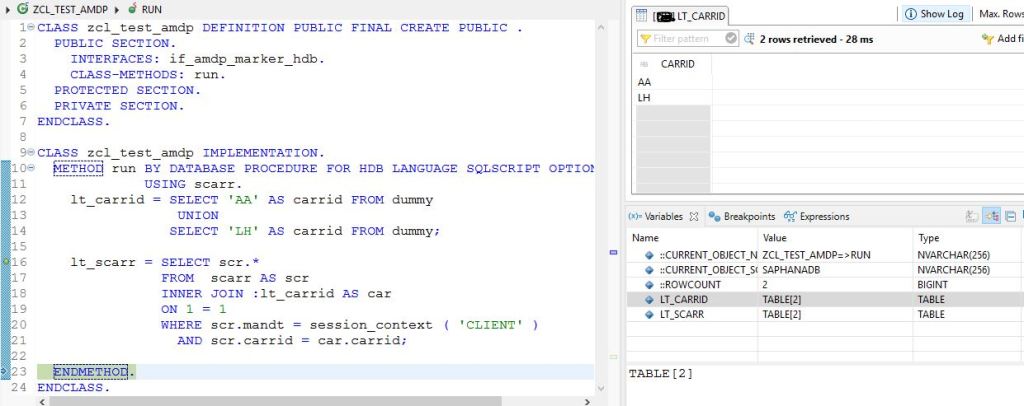
Task: Click the Collapse All icon in Variables toolbar
Action: (1010, 216)
